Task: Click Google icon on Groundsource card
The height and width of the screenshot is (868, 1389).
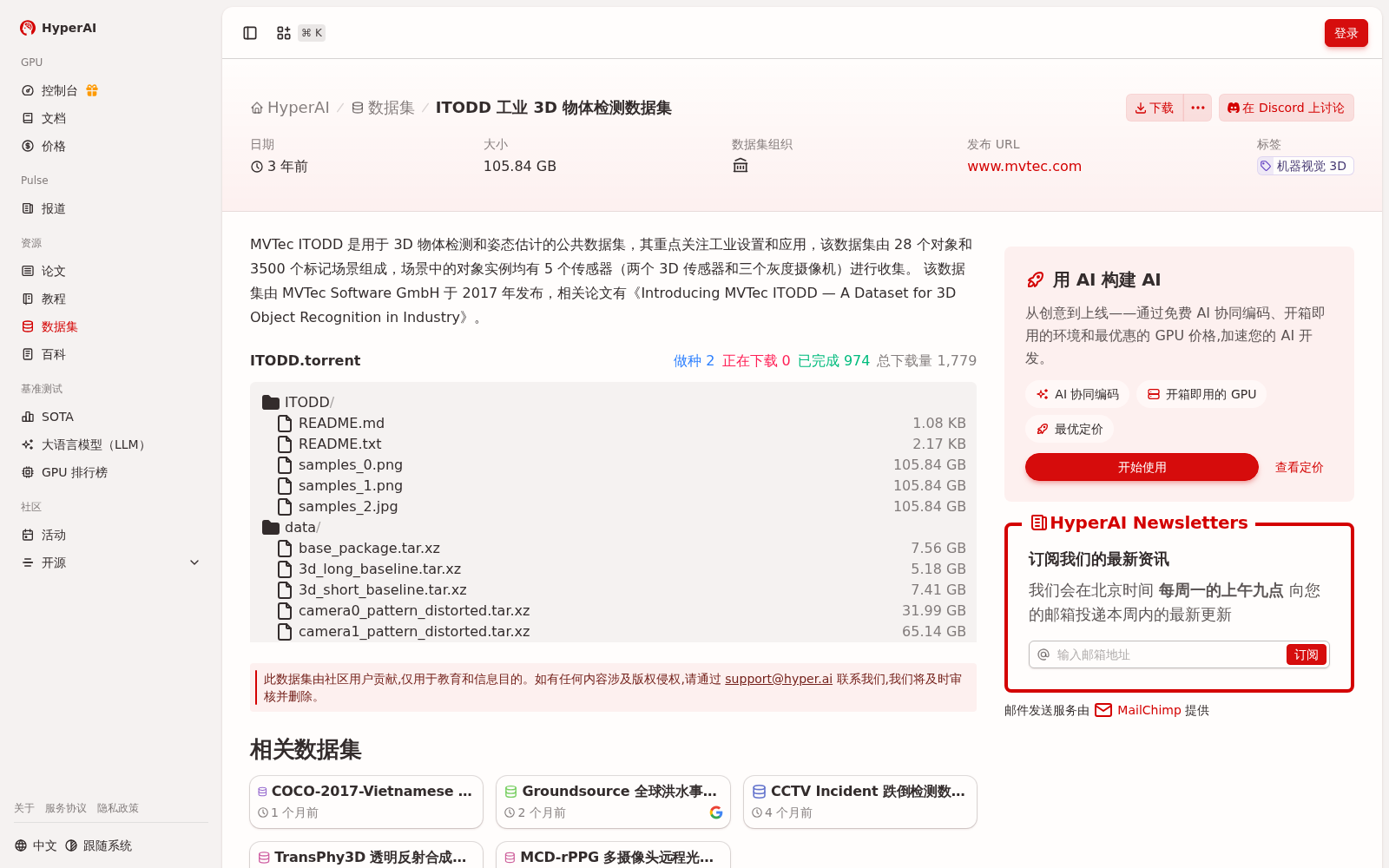Action: (716, 812)
